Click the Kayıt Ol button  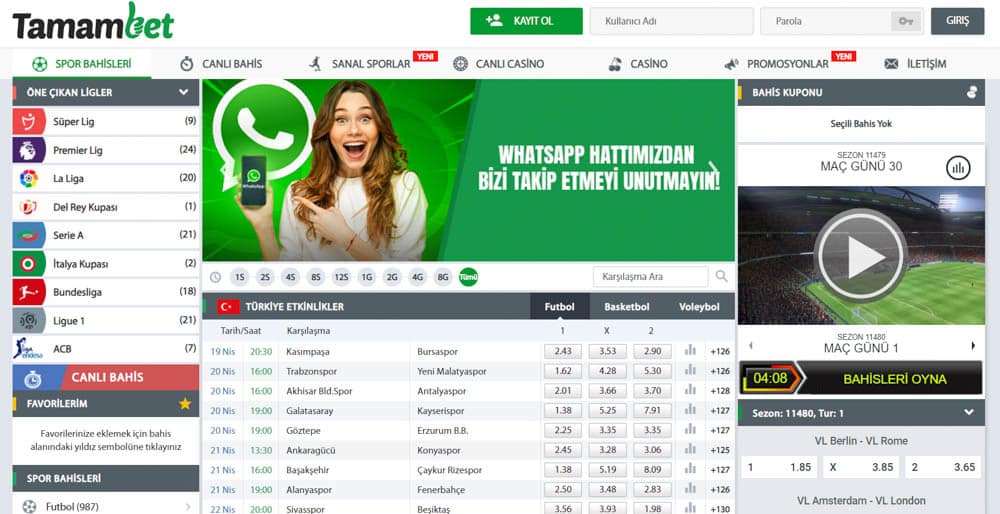click(x=526, y=21)
